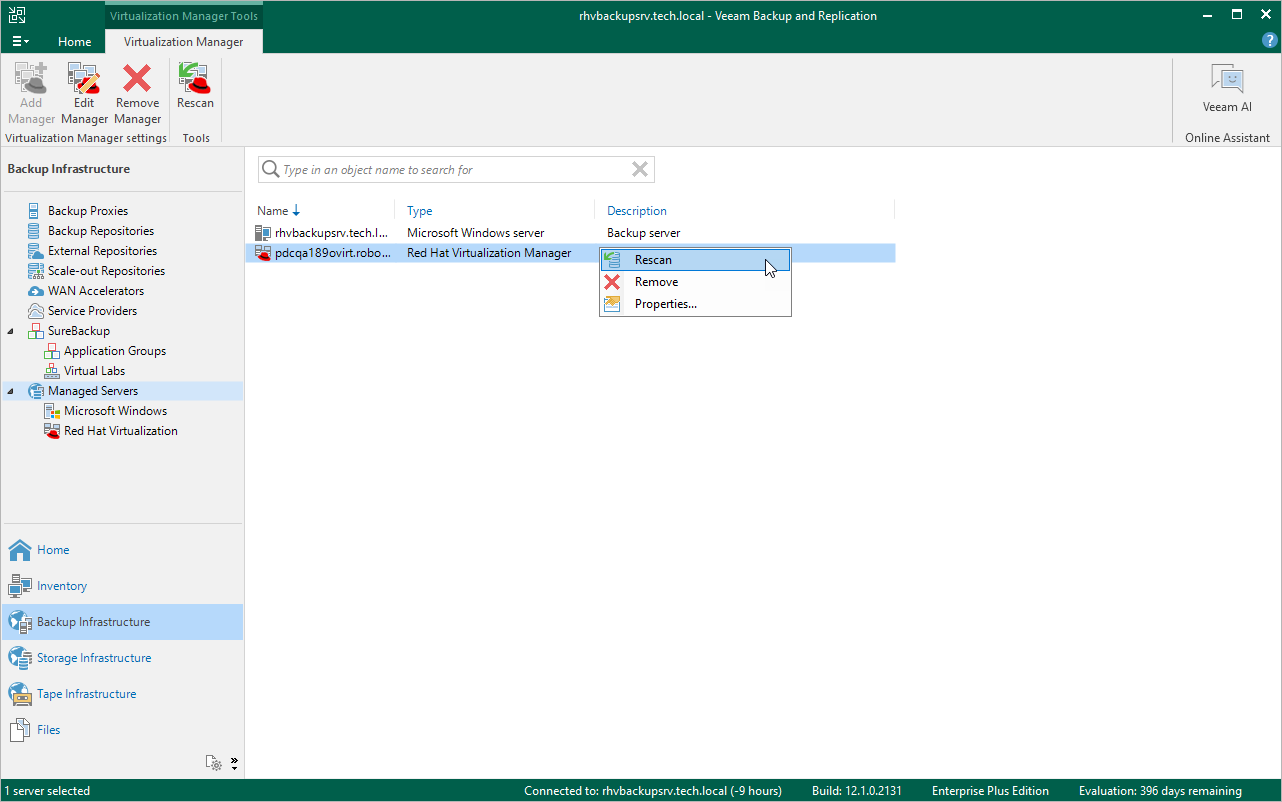
Task: Click the red X icon beside Remove
Action: tap(612, 282)
